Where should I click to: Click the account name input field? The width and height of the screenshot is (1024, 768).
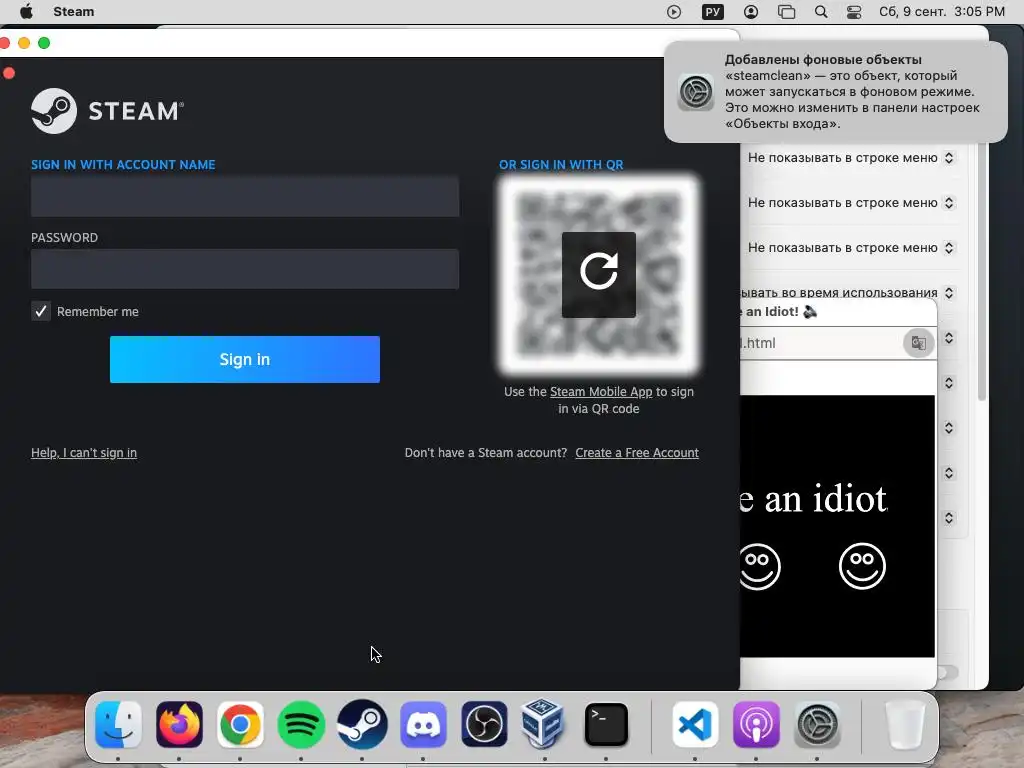pos(245,196)
